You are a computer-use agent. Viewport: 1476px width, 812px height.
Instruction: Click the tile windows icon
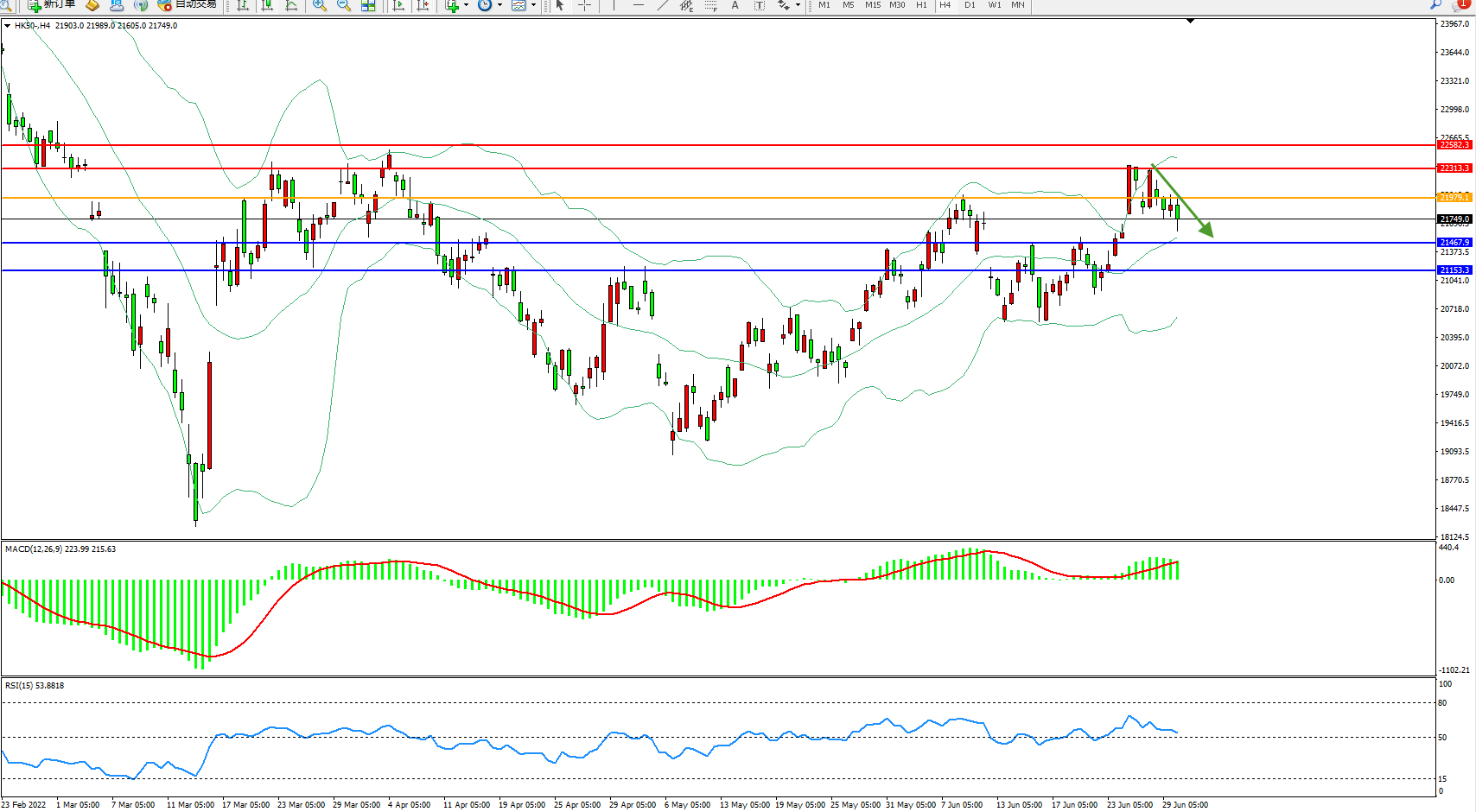click(x=368, y=5)
